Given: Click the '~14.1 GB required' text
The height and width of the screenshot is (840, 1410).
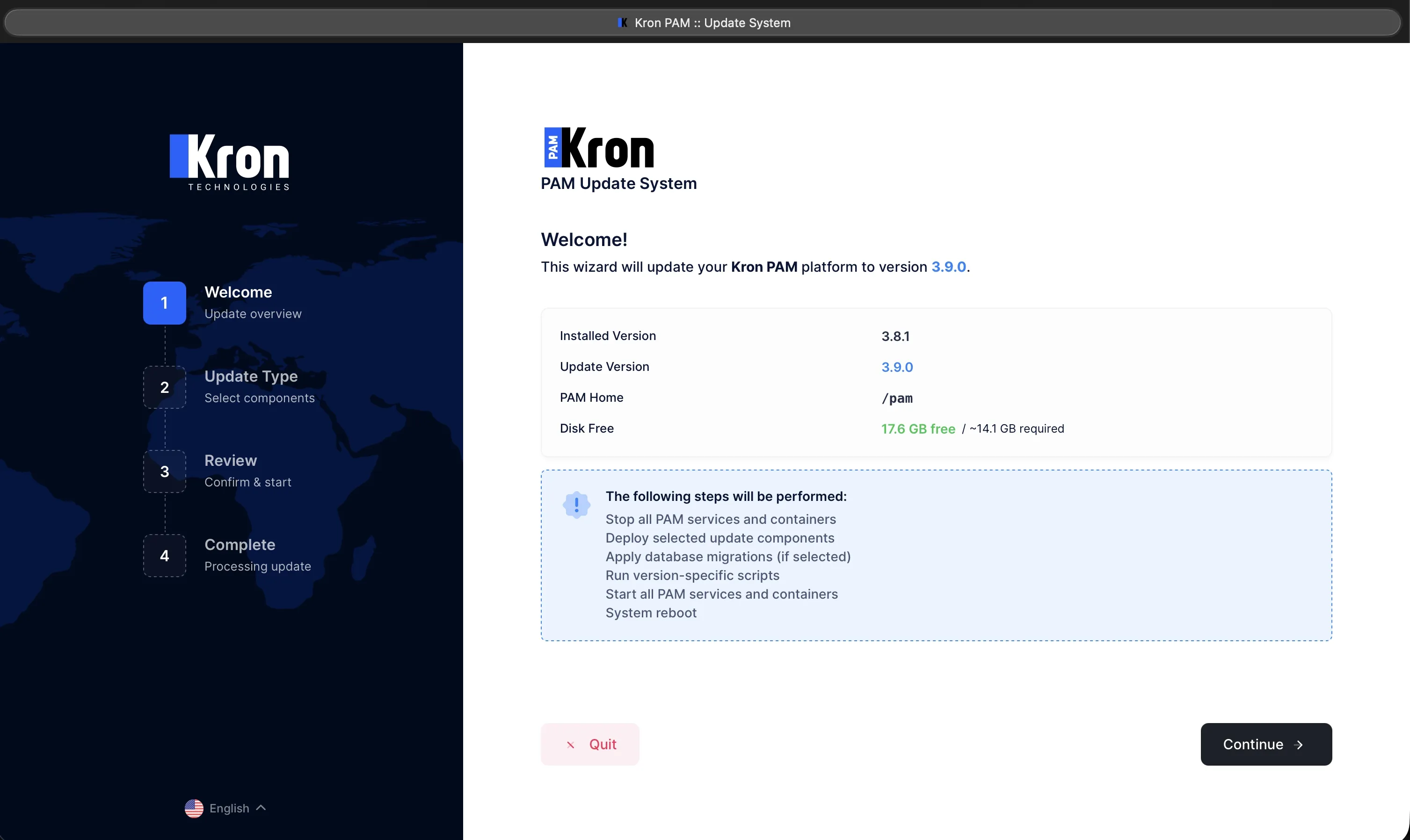Looking at the screenshot, I should (x=1017, y=429).
